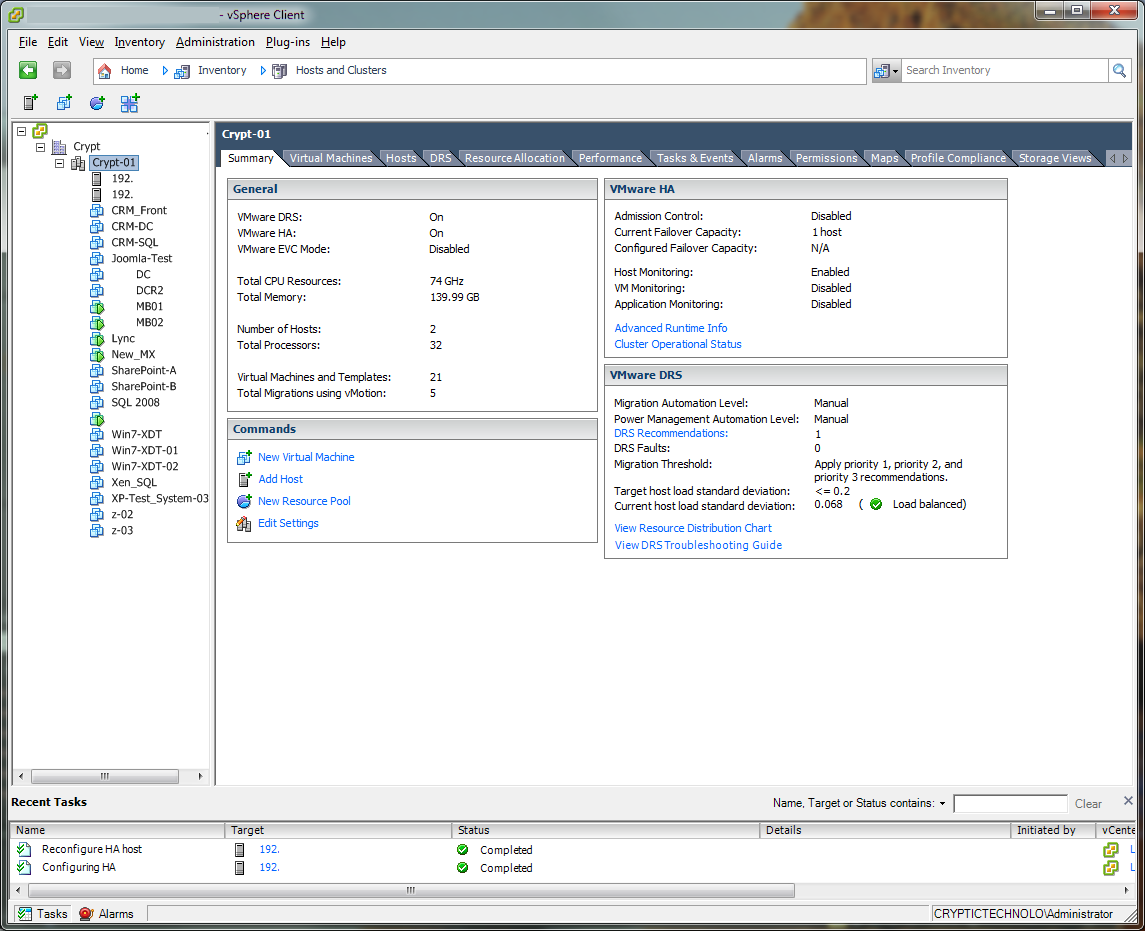This screenshot has width=1145, height=931.
Task: Open the Plug-ins menu
Action: pyautogui.click(x=288, y=42)
